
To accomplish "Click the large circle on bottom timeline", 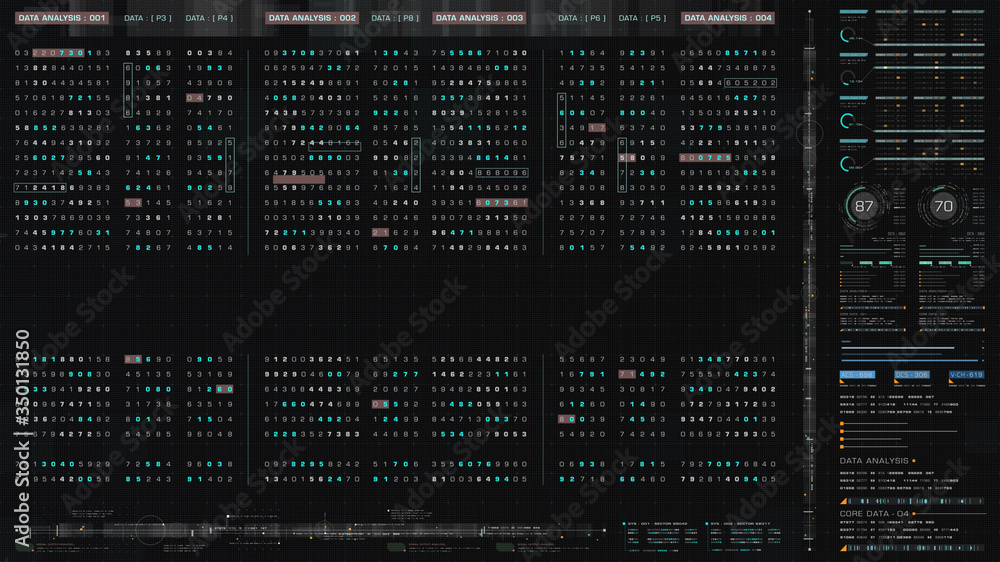I will [151, 530].
